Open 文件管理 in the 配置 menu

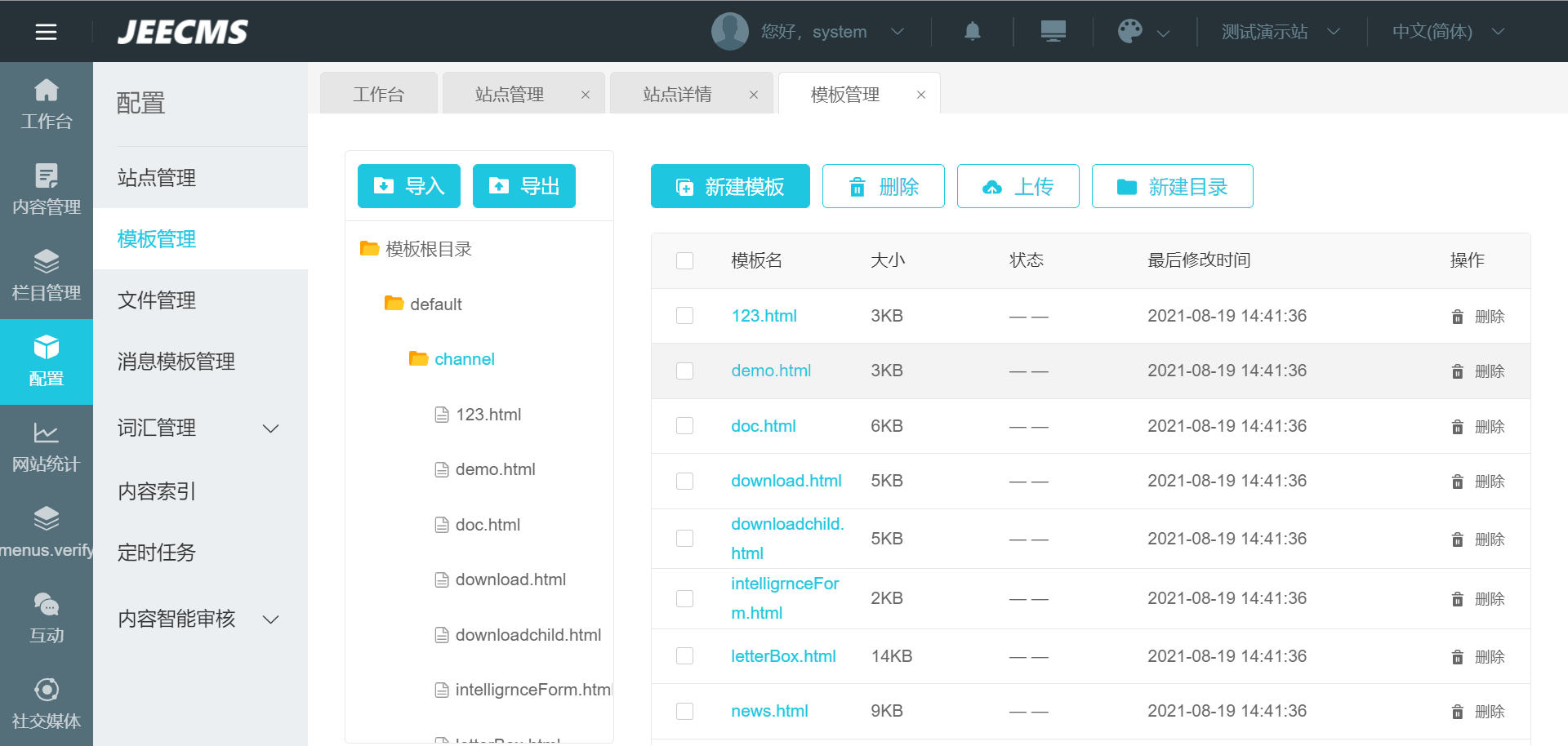(200, 300)
